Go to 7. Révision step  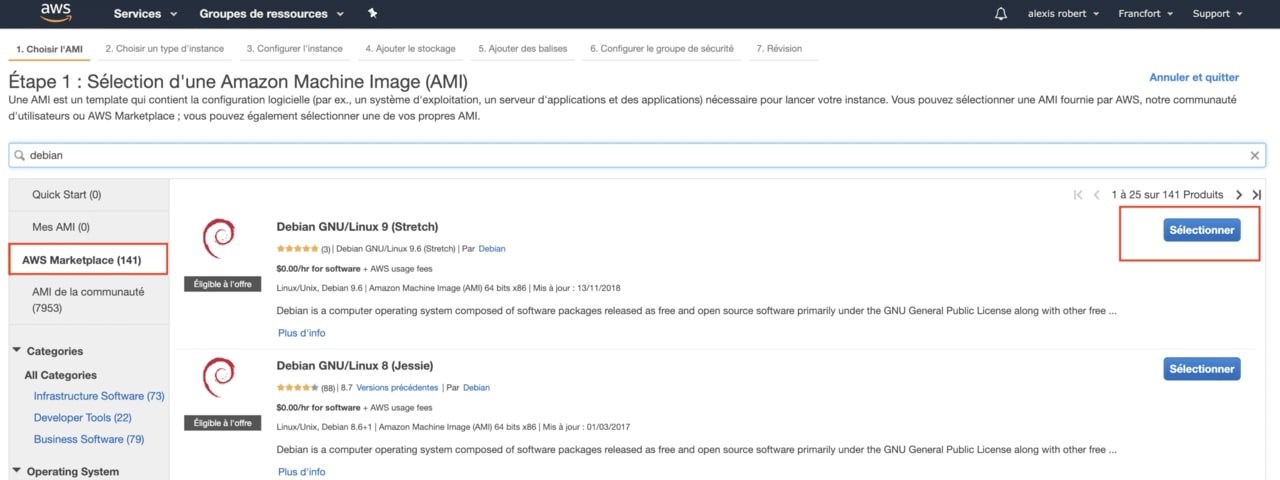click(x=779, y=48)
